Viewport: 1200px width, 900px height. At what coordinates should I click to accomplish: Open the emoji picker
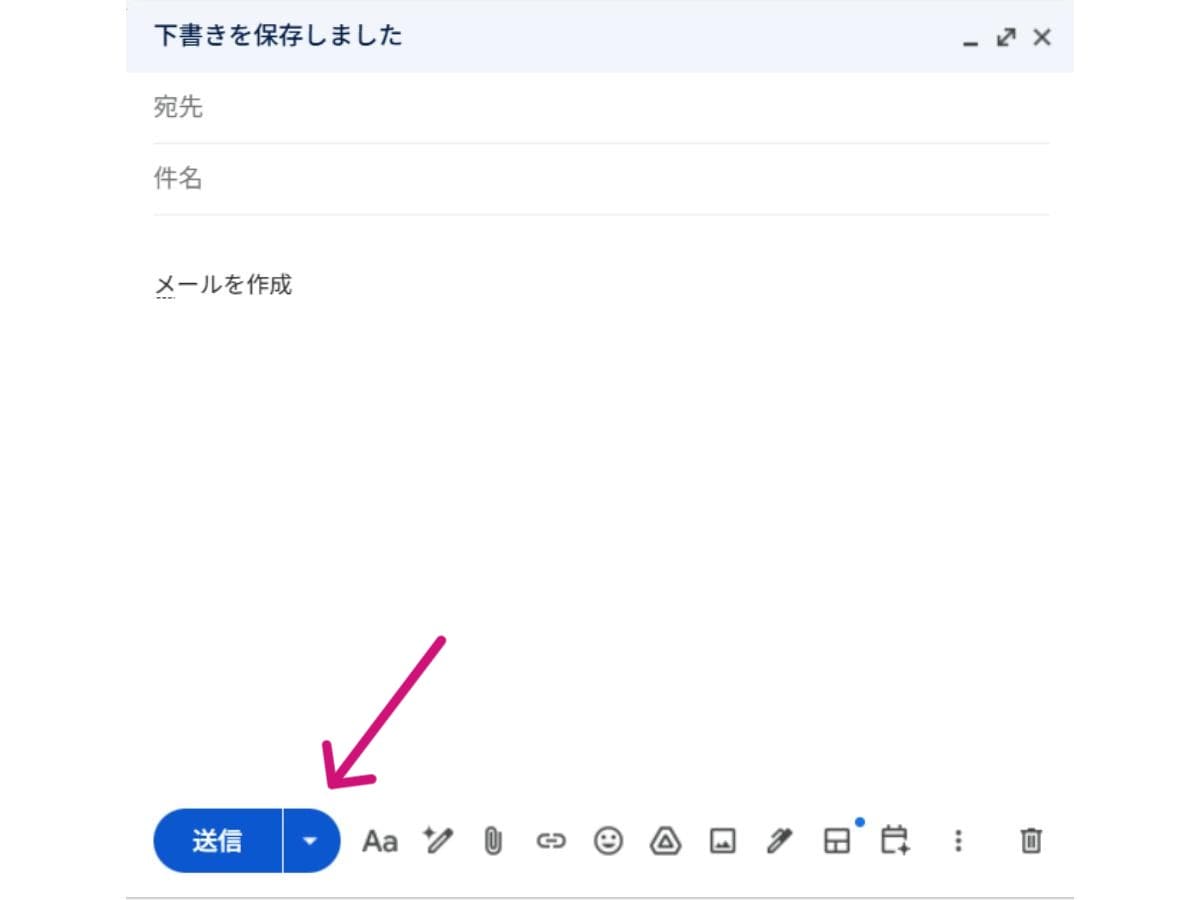(609, 841)
